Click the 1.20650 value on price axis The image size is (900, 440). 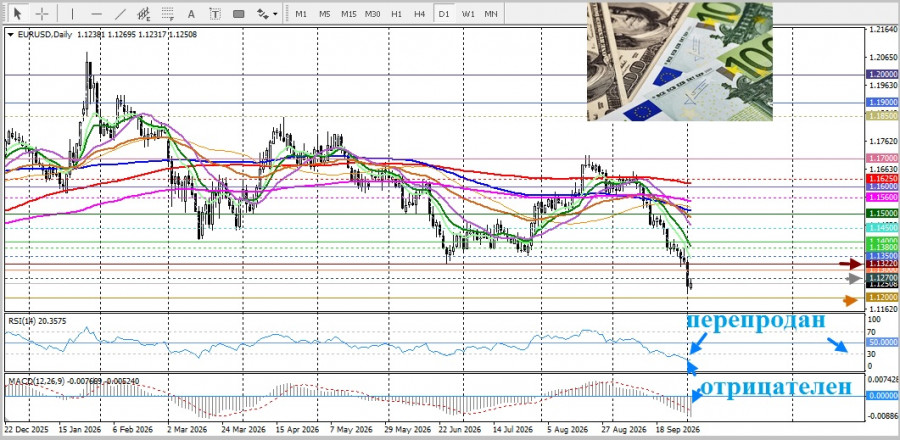pyautogui.click(x=884, y=57)
